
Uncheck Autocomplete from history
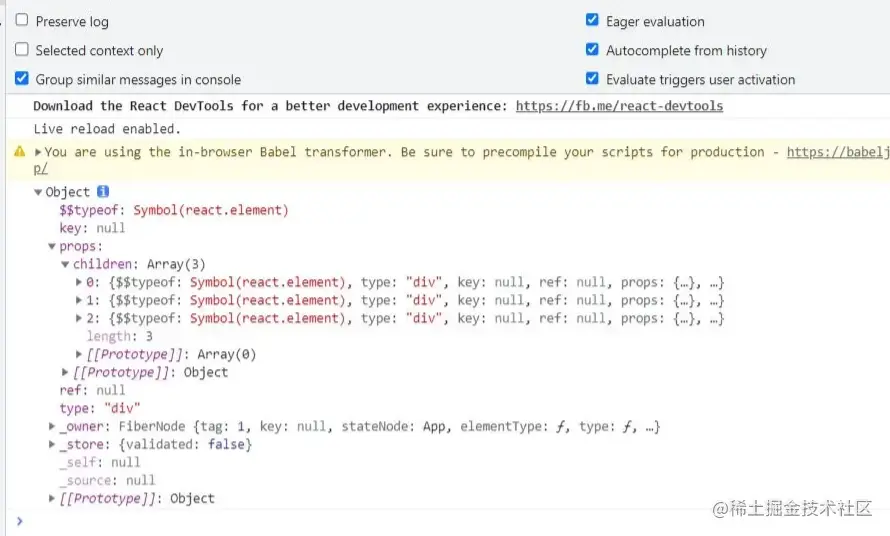coord(592,49)
